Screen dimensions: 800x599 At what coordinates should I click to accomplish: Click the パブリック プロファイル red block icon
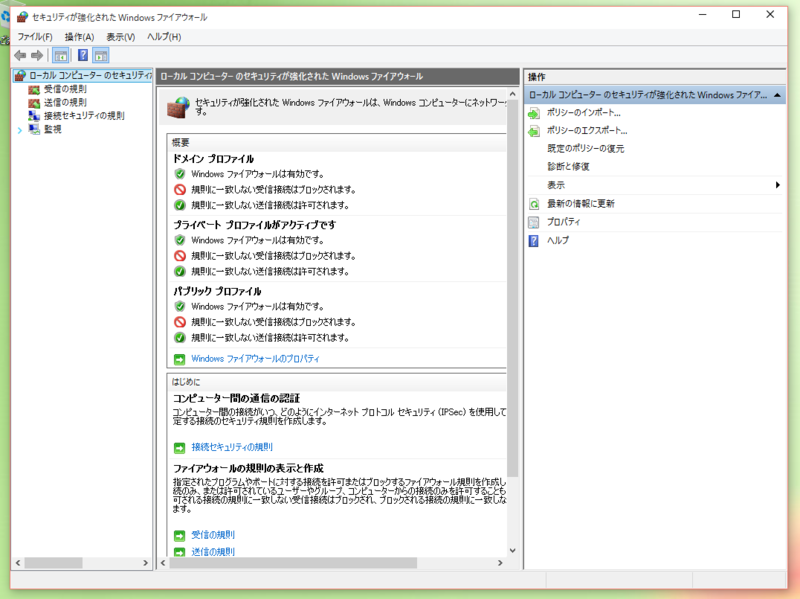[180, 322]
